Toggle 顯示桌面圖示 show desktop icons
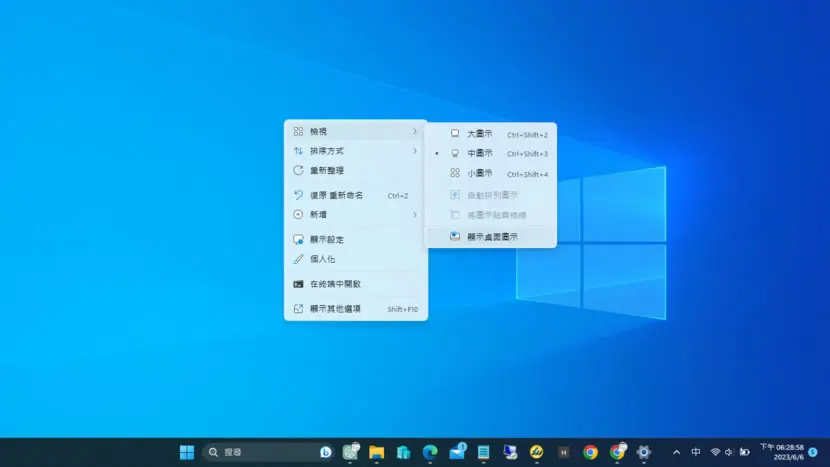 [x=491, y=237]
